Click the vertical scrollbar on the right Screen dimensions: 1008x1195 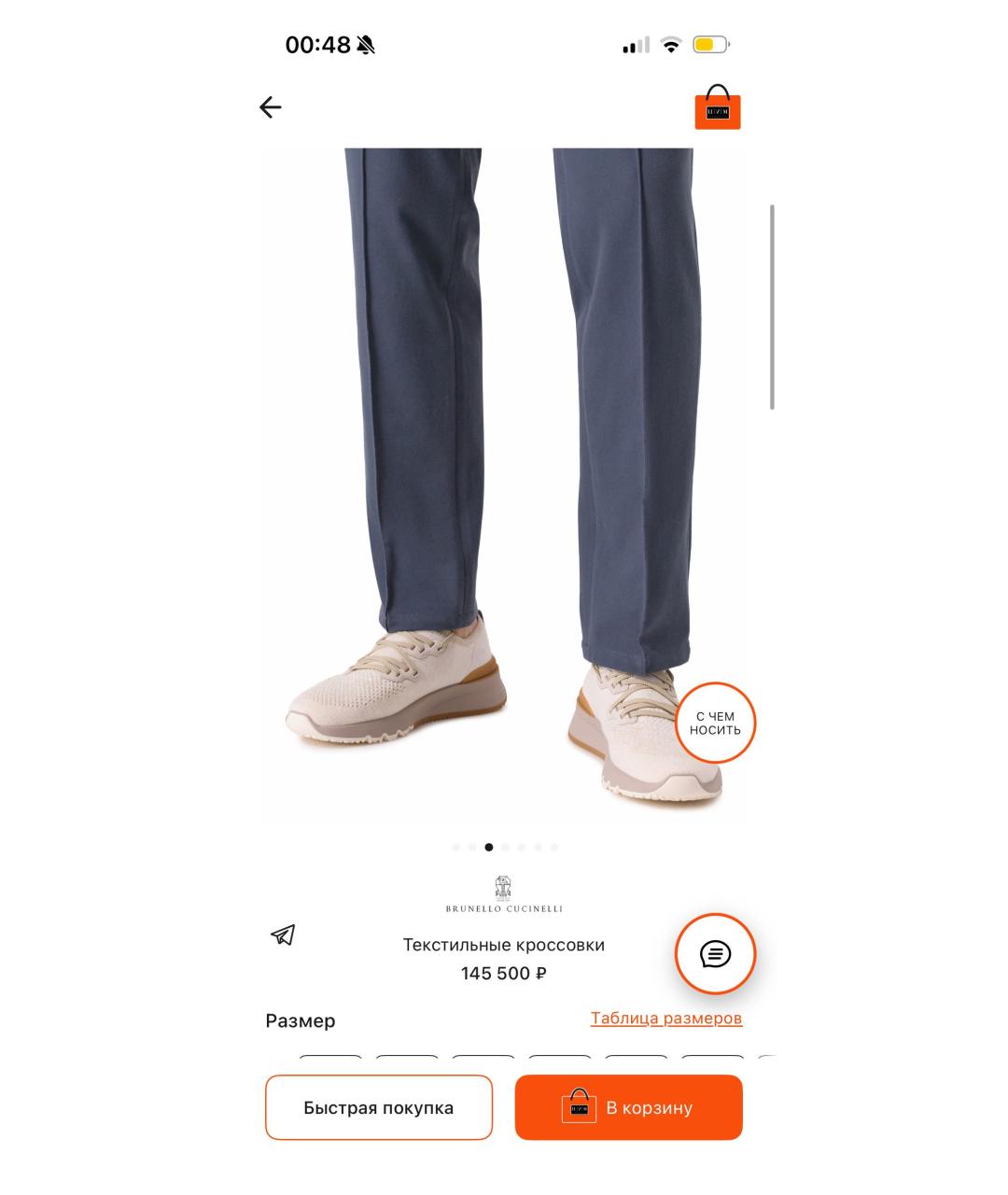click(x=772, y=306)
